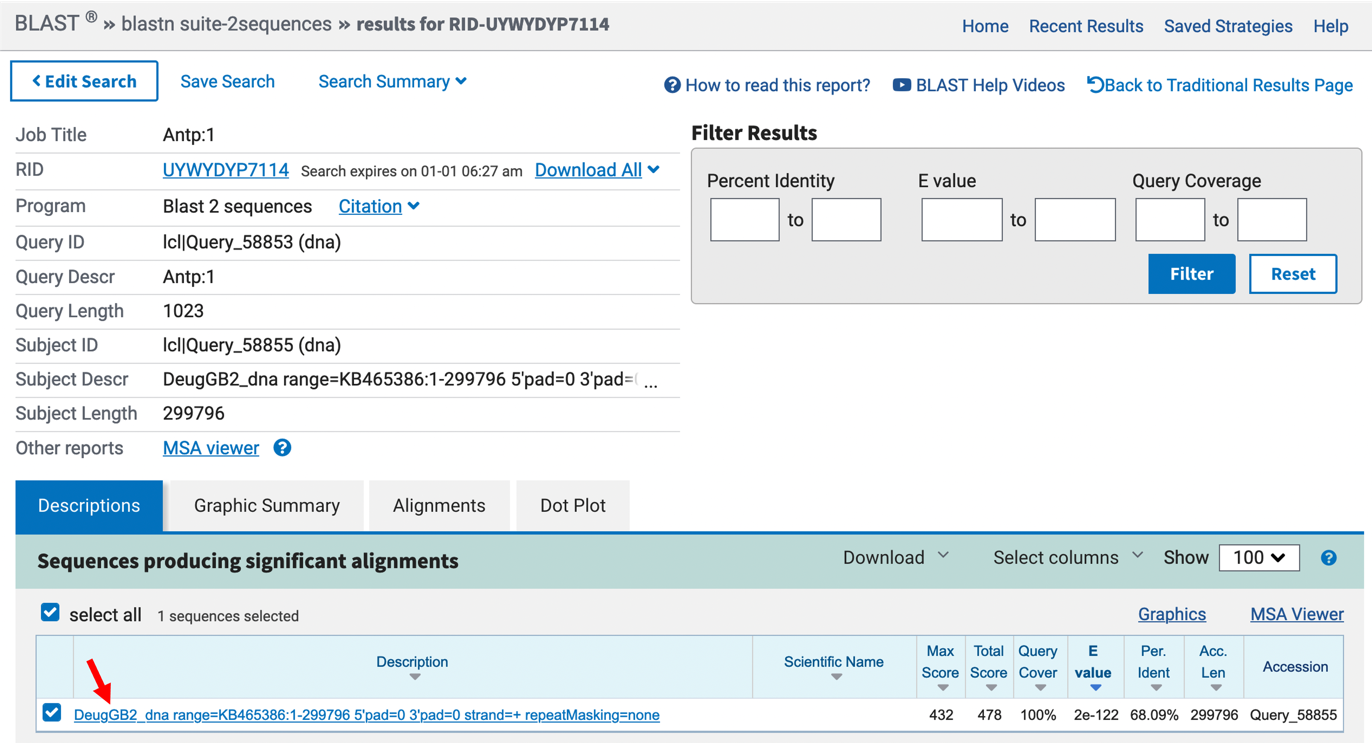Open Saved Strategies in top navigation
The height and width of the screenshot is (743, 1372).
(1228, 27)
